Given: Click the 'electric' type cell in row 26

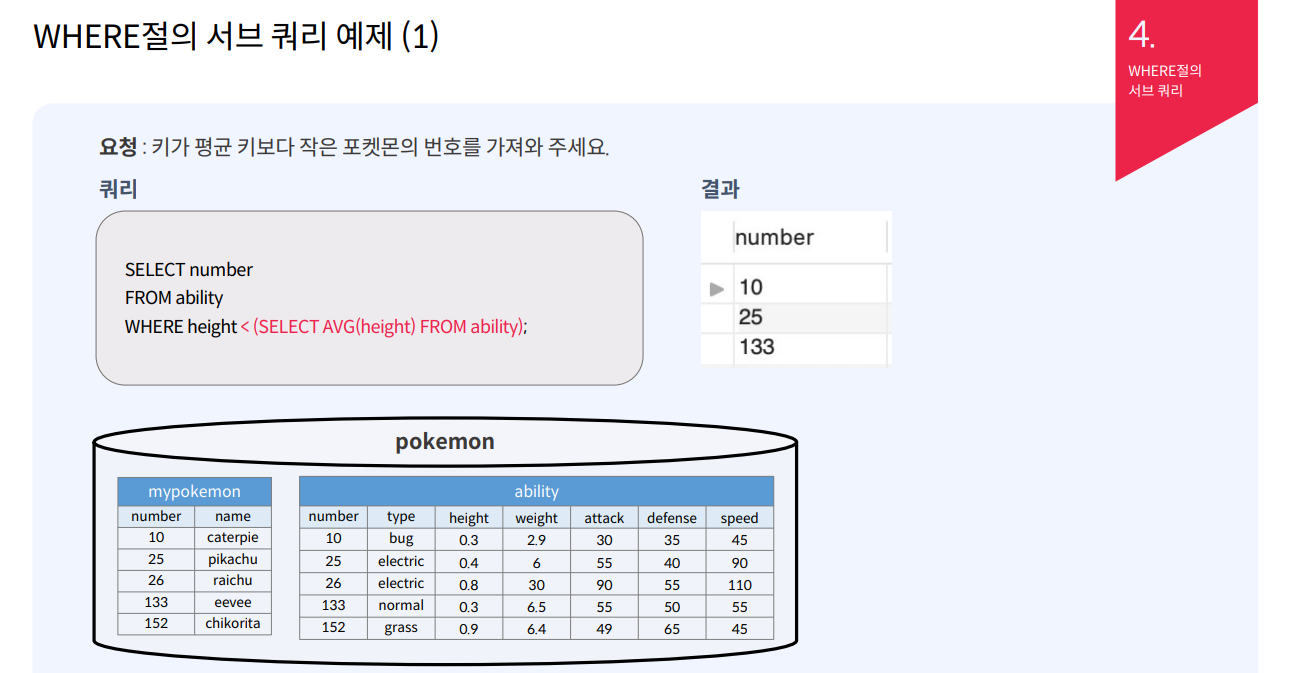Looking at the screenshot, I should pyautogui.click(x=401, y=584).
